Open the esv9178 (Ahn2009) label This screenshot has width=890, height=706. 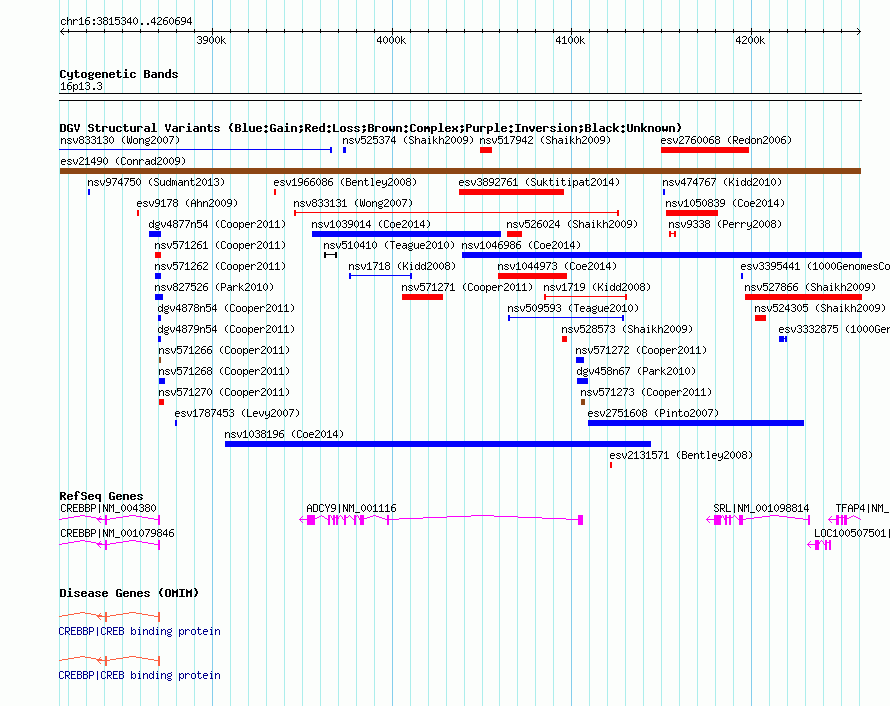(x=187, y=203)
